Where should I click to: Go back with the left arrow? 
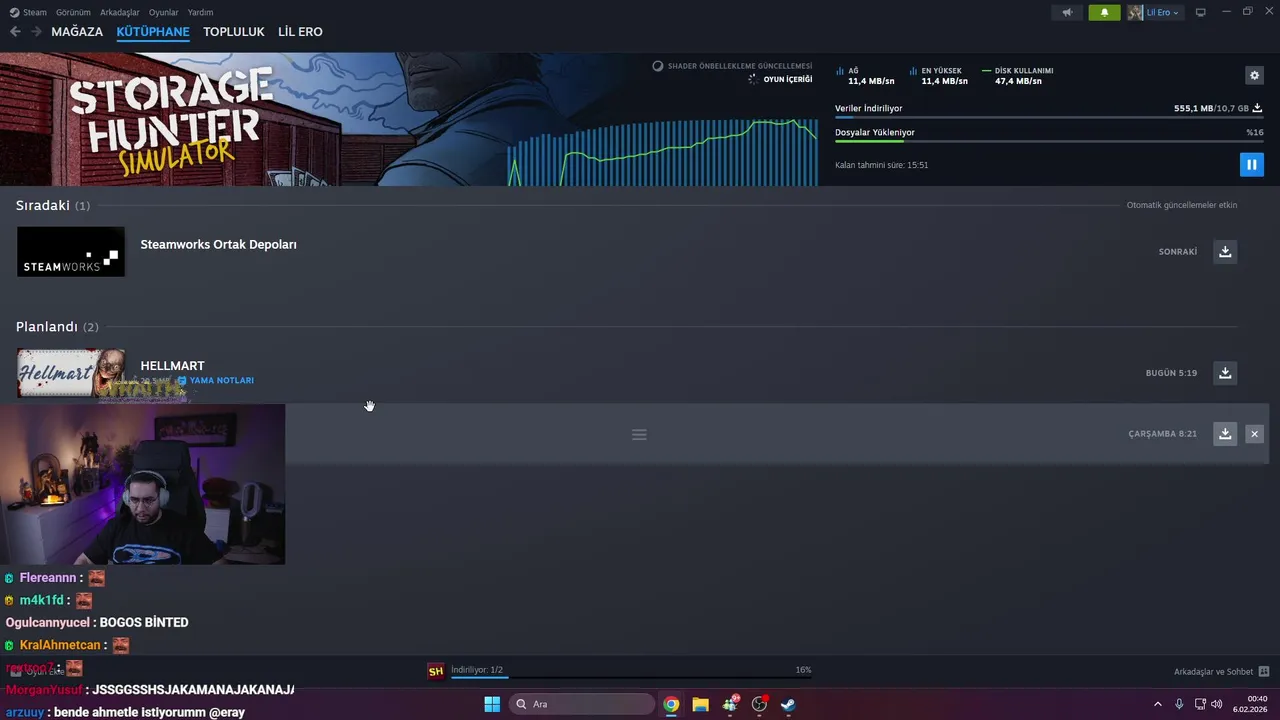pyautogui.click(x=15, y=32)
